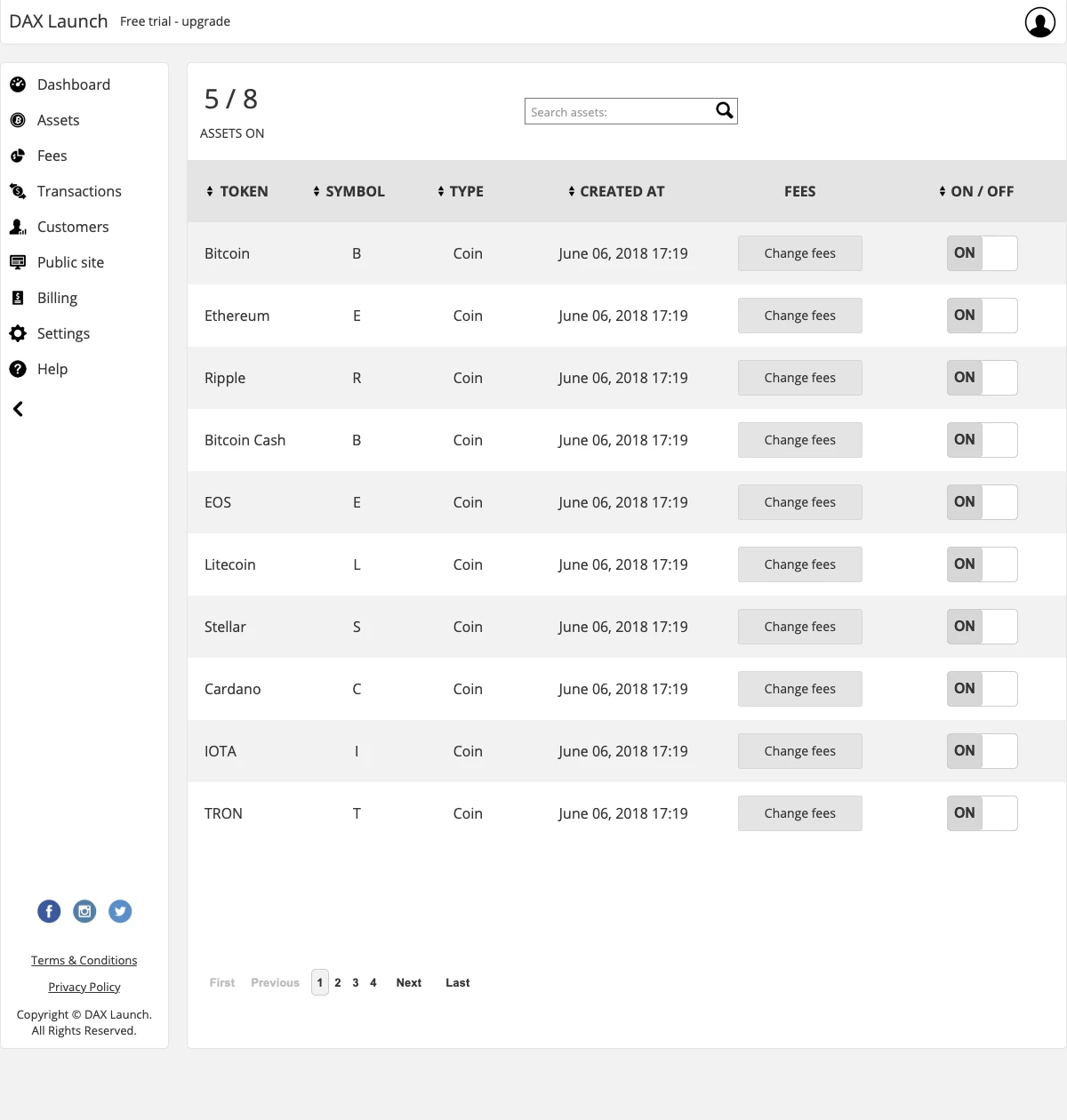This screenshot has height=1120, width=1067.
Task: Open Fees from the sidebar menu
Action: pos(52,156)
